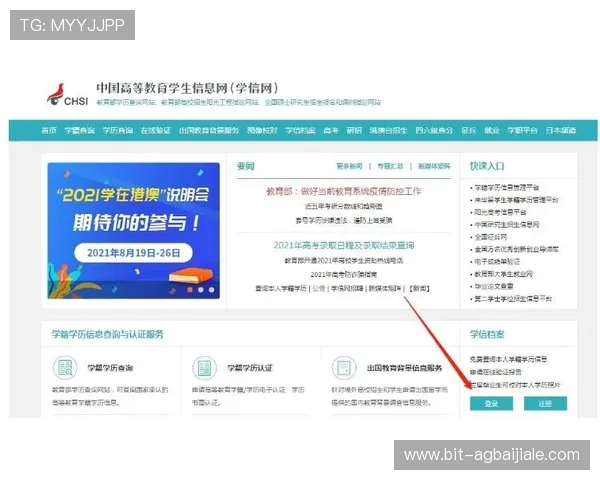Open 全国征兵网 quick link
Viewport: 600px width, 480px height.
pos(491,237)
